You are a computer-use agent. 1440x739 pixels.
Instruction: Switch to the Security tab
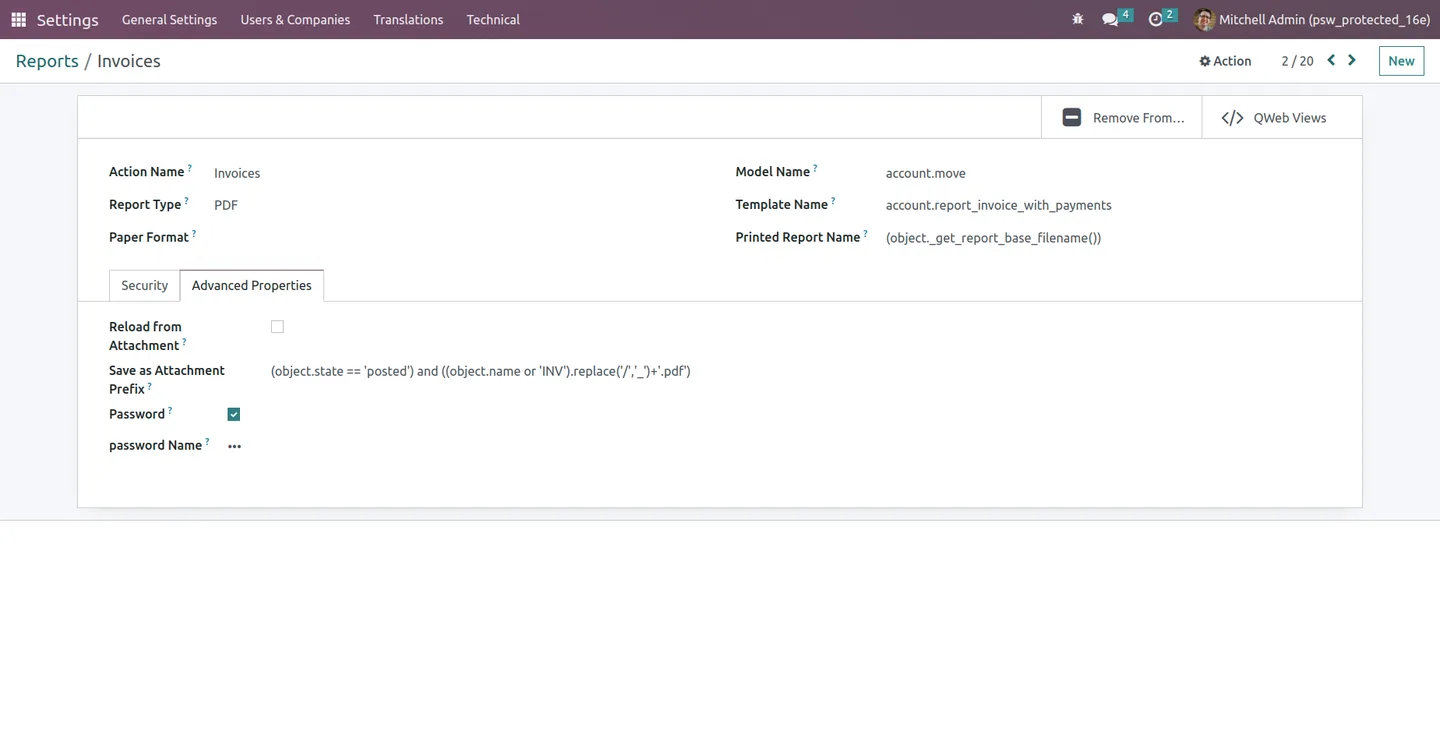144,285
